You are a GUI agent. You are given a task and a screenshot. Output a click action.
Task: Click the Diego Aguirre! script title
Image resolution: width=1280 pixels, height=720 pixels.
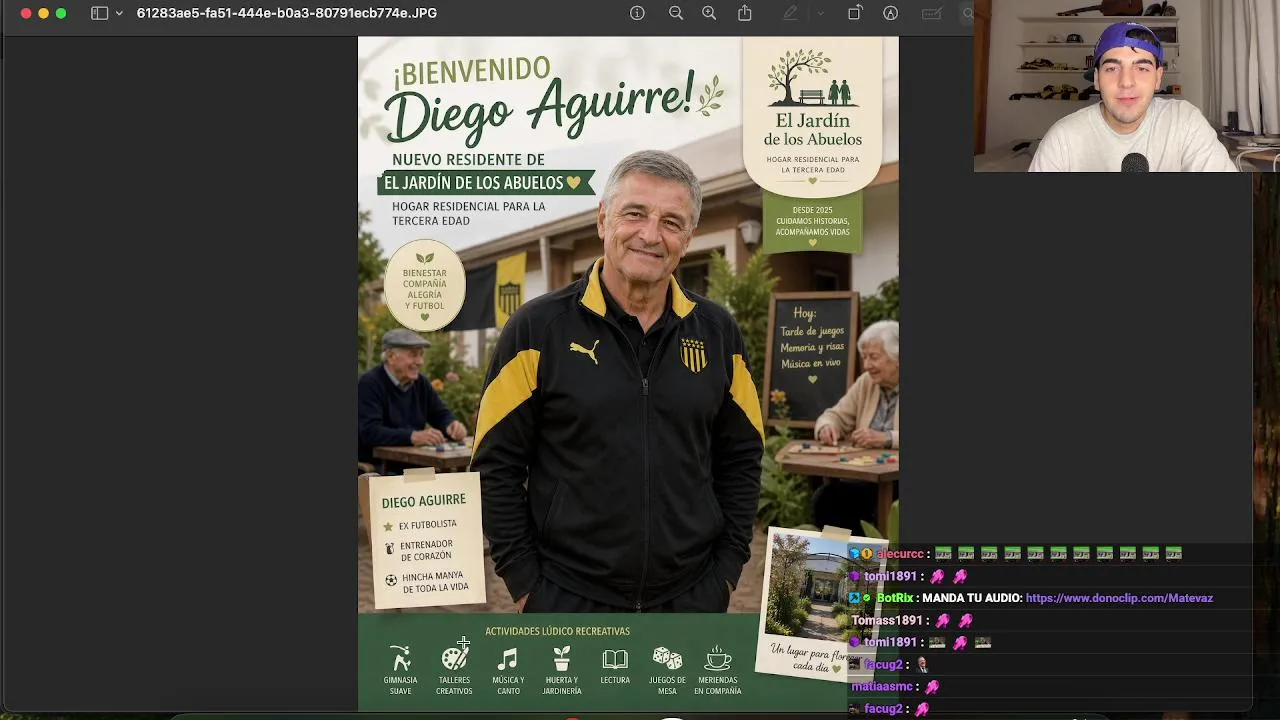[x=540, y=107]
